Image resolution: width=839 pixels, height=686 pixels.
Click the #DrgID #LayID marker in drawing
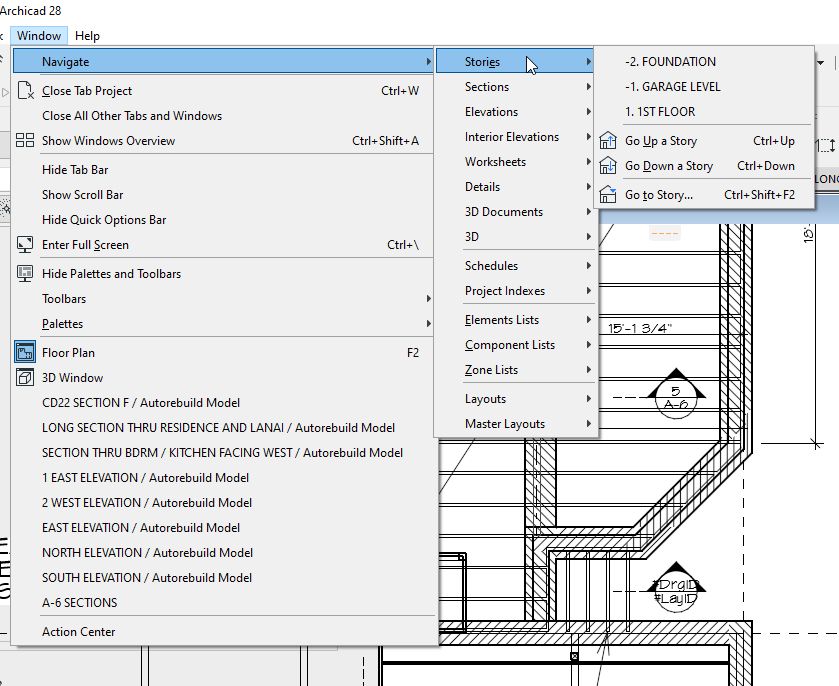click(x=676, y=589)
